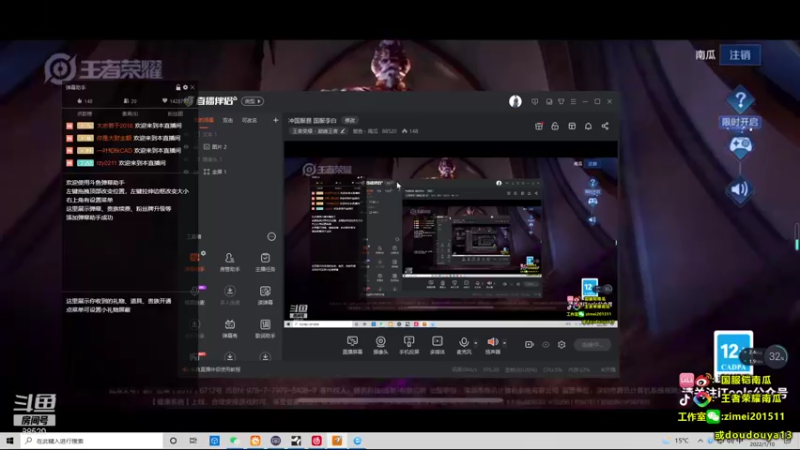Click the 直播屏幕 screen capture source icon
Viewport: 800px width, 450px height.
(x=352, y=341)
